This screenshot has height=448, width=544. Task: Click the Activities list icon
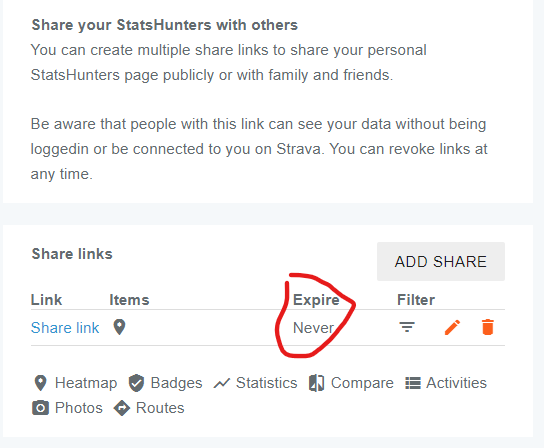point(413,383)
